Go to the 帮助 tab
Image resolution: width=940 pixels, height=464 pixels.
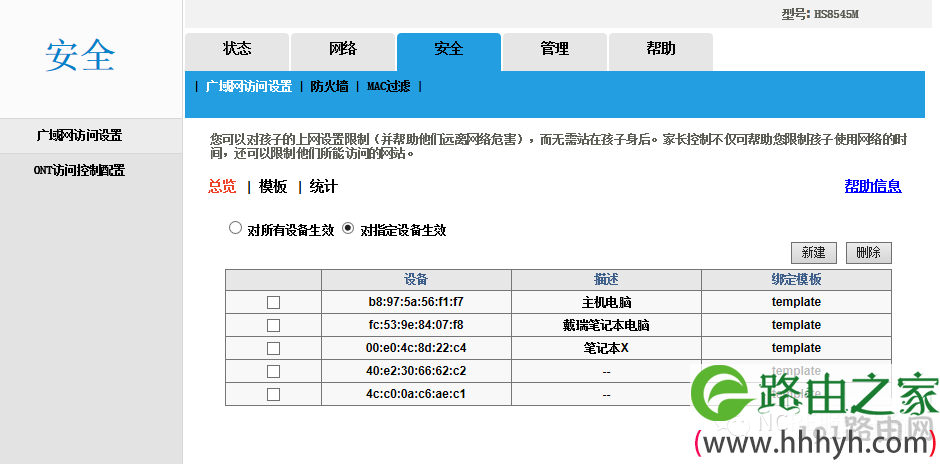(661, 52)
